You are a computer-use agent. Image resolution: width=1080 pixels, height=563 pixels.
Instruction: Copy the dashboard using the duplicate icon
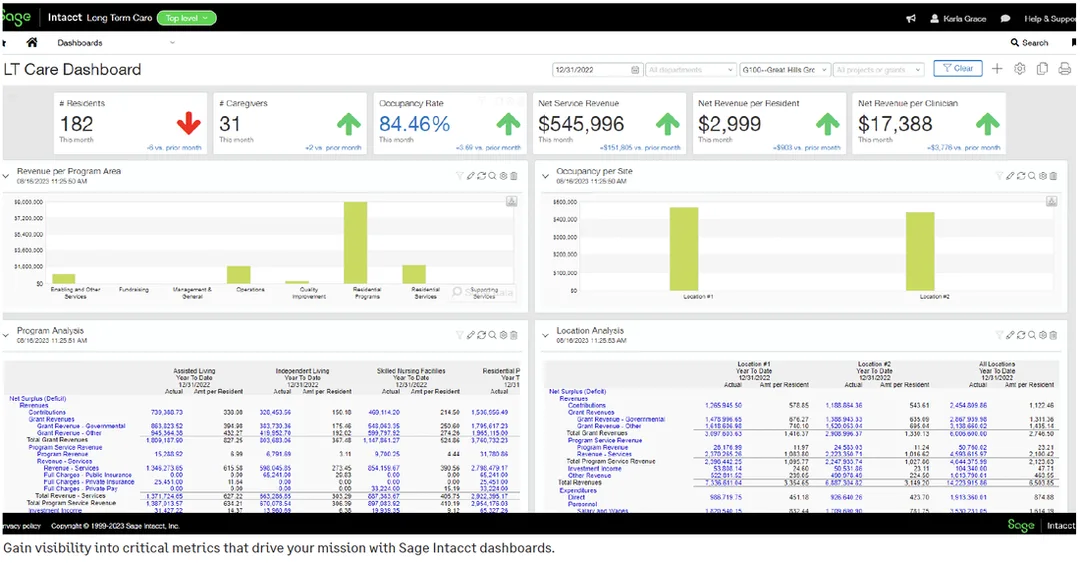coord(1042,69)
